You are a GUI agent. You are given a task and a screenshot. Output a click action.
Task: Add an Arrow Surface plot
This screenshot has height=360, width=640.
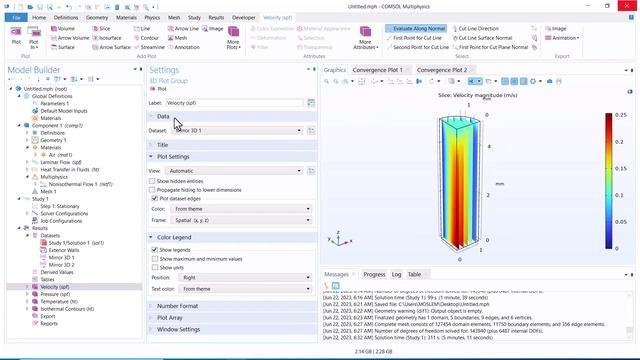111,47
